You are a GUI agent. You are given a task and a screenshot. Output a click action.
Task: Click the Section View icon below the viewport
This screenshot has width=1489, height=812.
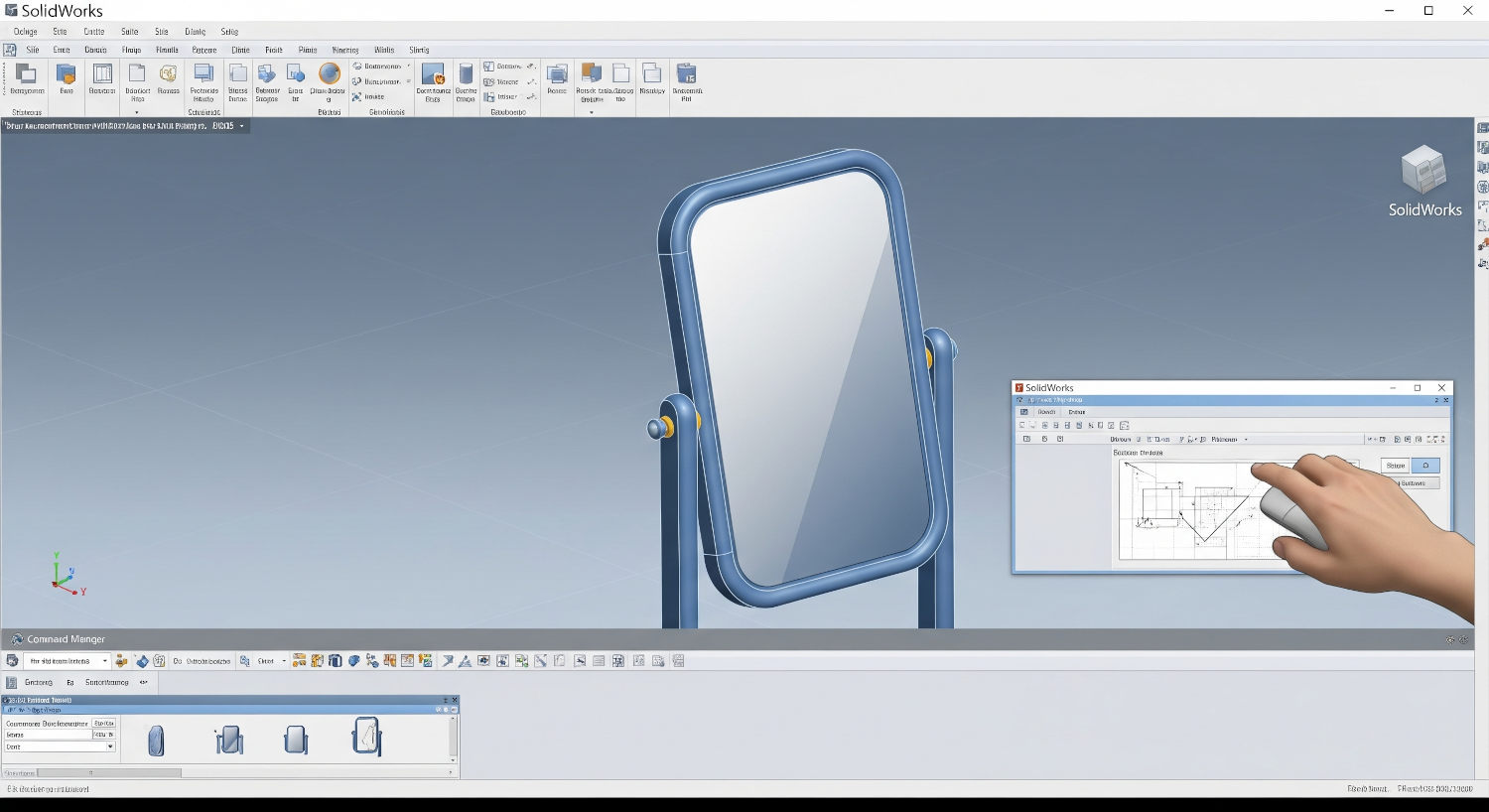click(x=352, y=660)
